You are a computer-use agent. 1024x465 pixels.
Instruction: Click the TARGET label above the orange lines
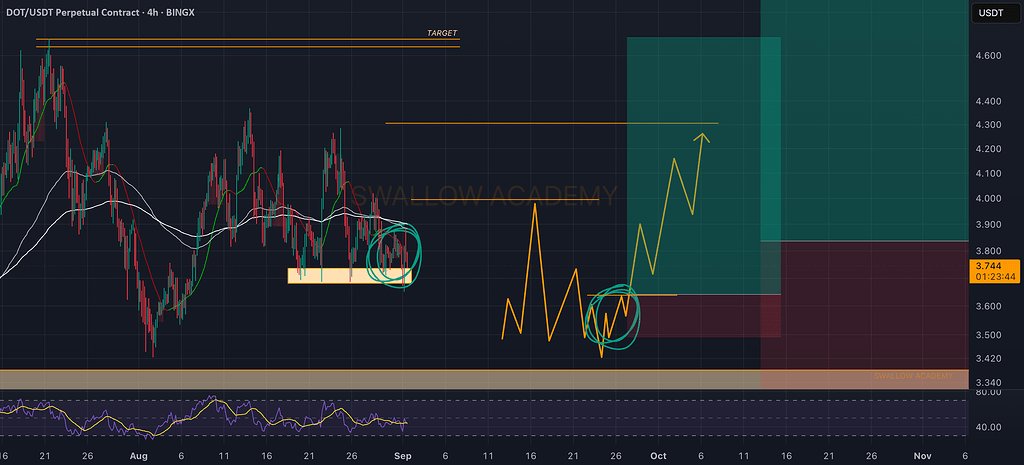click(x=442, y=33)
